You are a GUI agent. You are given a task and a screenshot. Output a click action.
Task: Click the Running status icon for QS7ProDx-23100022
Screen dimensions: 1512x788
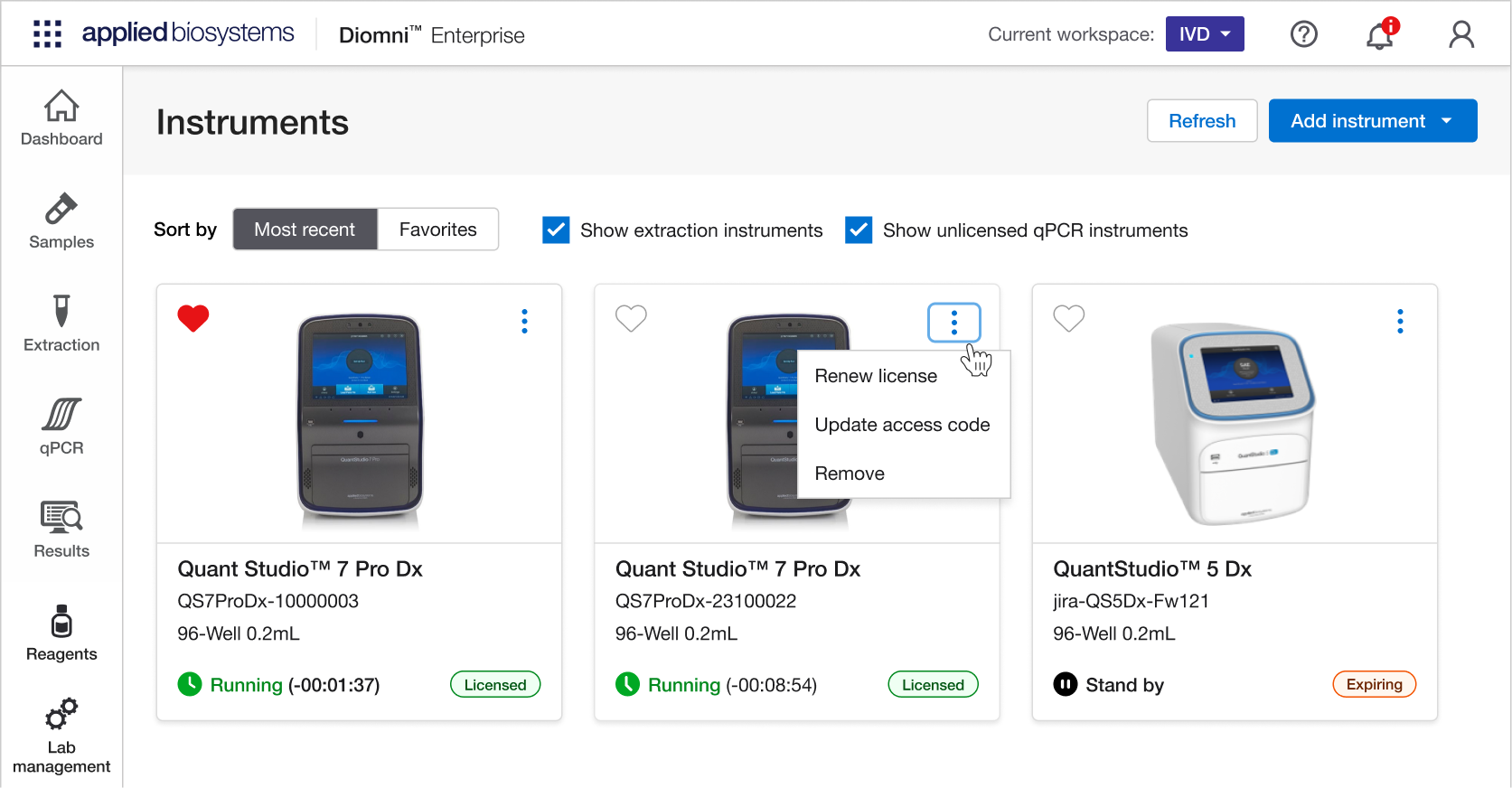point(627,685)
